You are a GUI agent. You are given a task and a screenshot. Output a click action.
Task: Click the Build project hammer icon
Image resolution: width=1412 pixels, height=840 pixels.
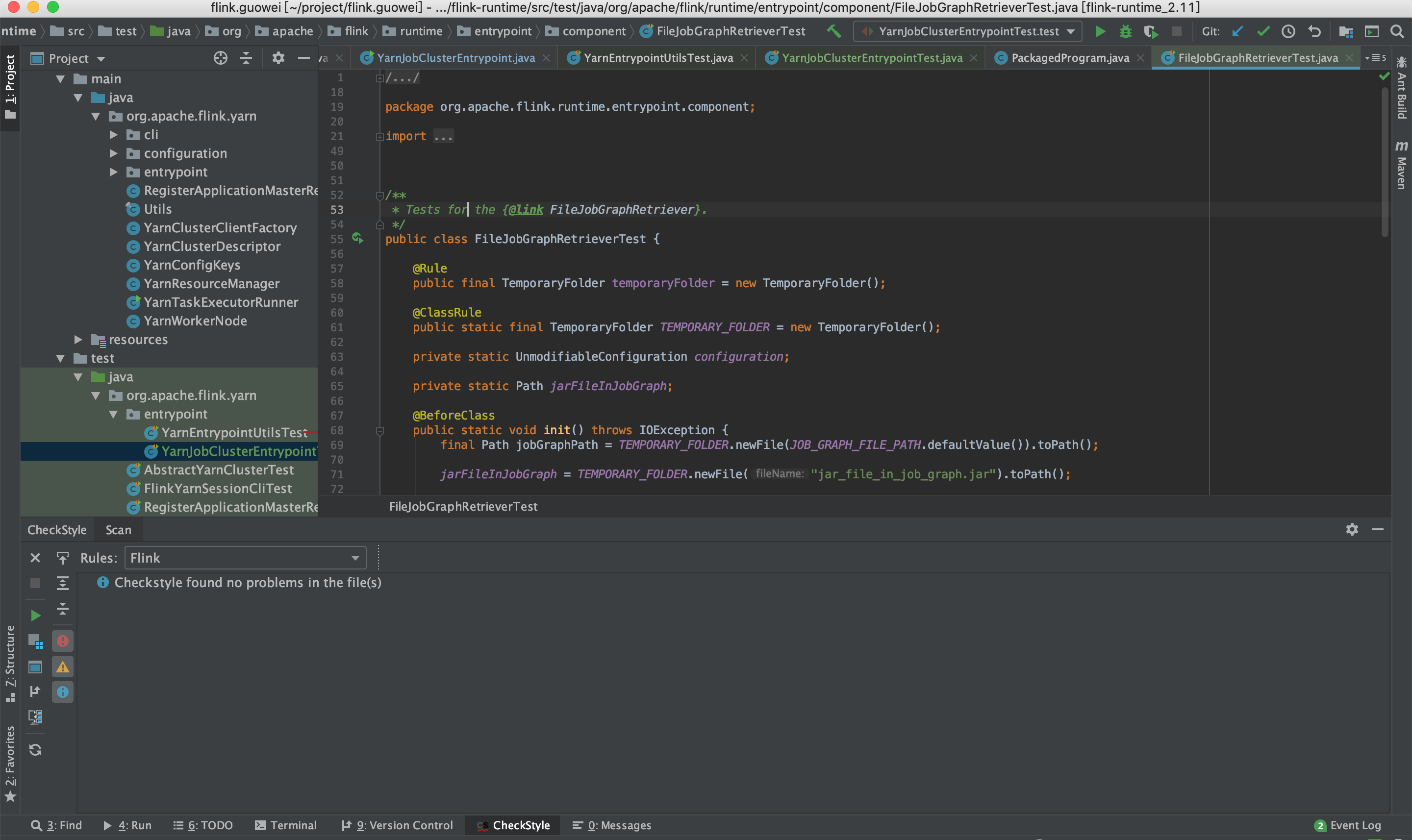point(833,32)
